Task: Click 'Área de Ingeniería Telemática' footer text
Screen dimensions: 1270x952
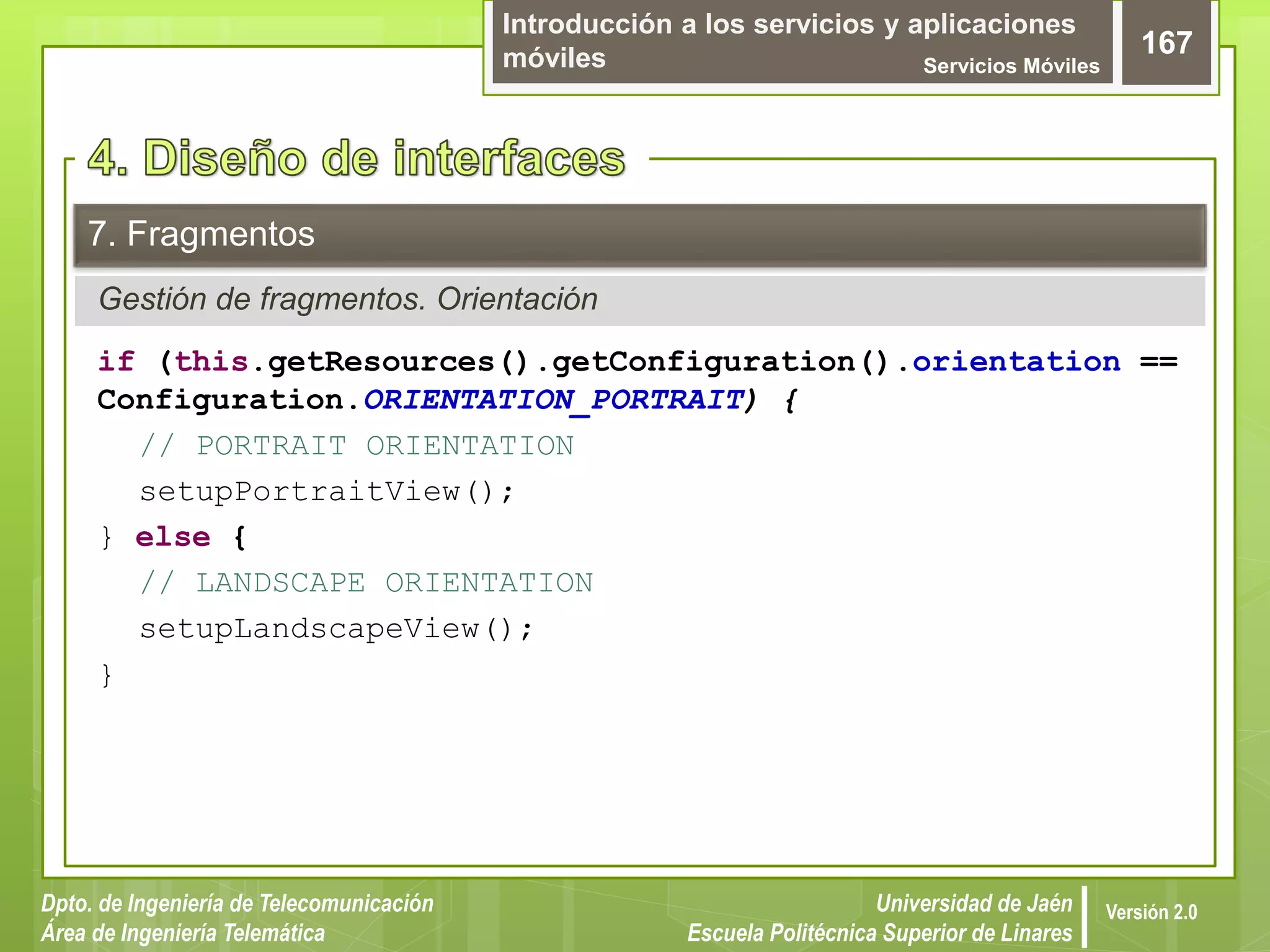Action: click(x=183, y=933)
